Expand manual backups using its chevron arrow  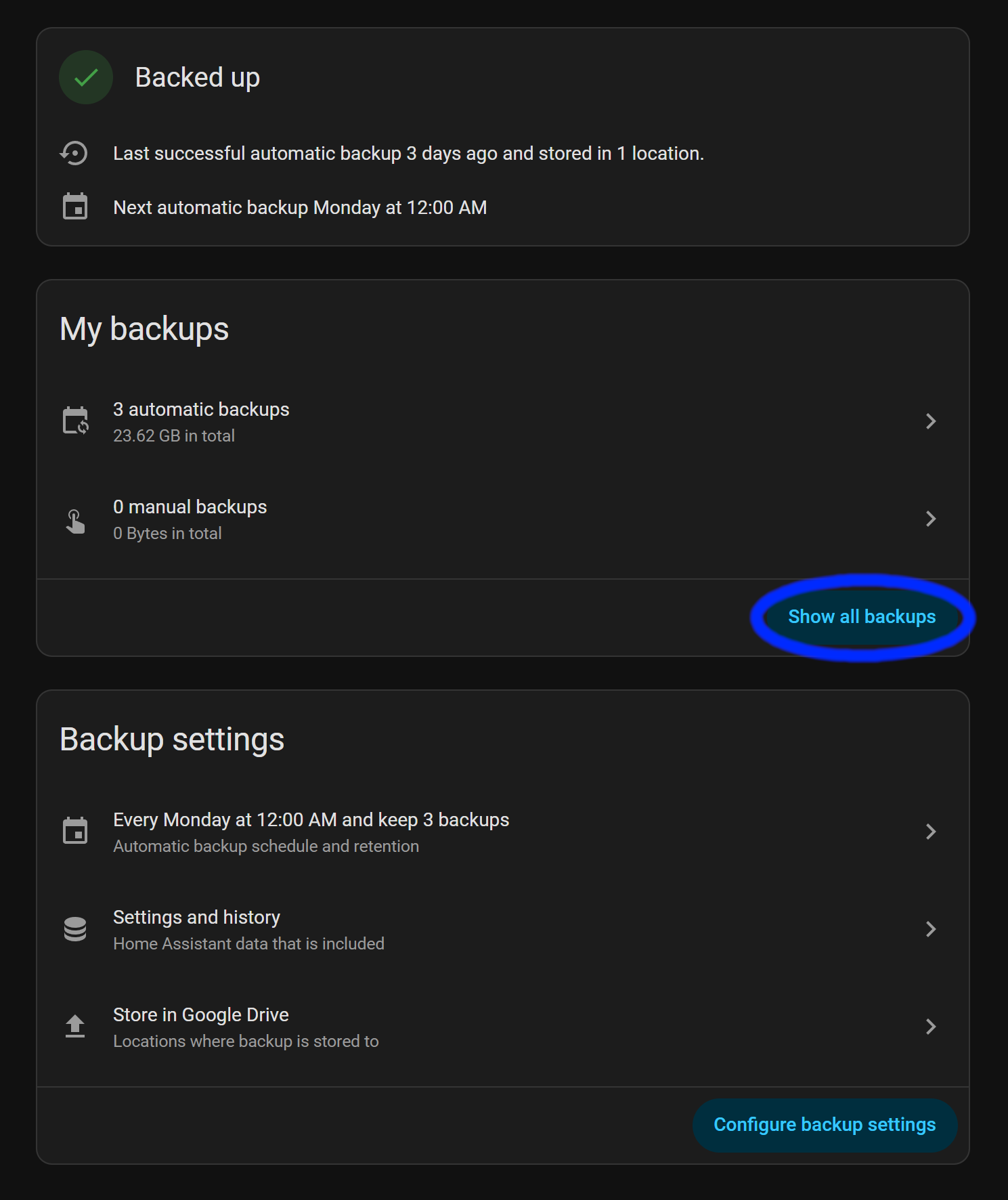click(x=931, y=519)
